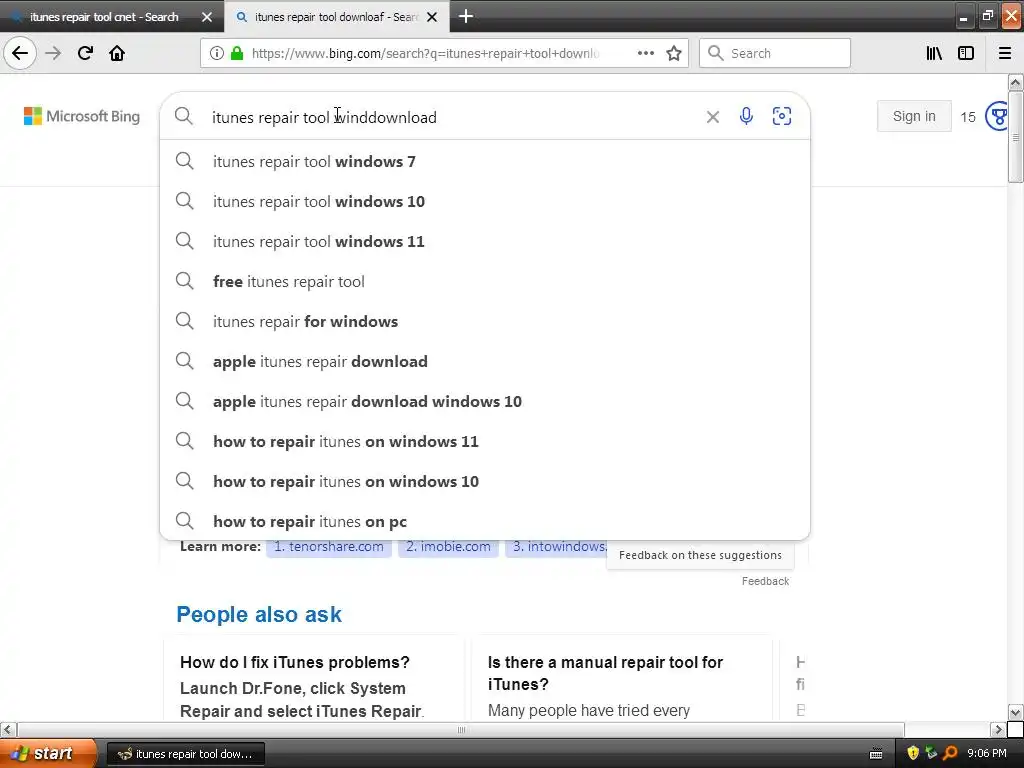This screenshot has width=1024, height=768.
Task: Click the network connection tray icon
Action: click(x=931, y=754)
